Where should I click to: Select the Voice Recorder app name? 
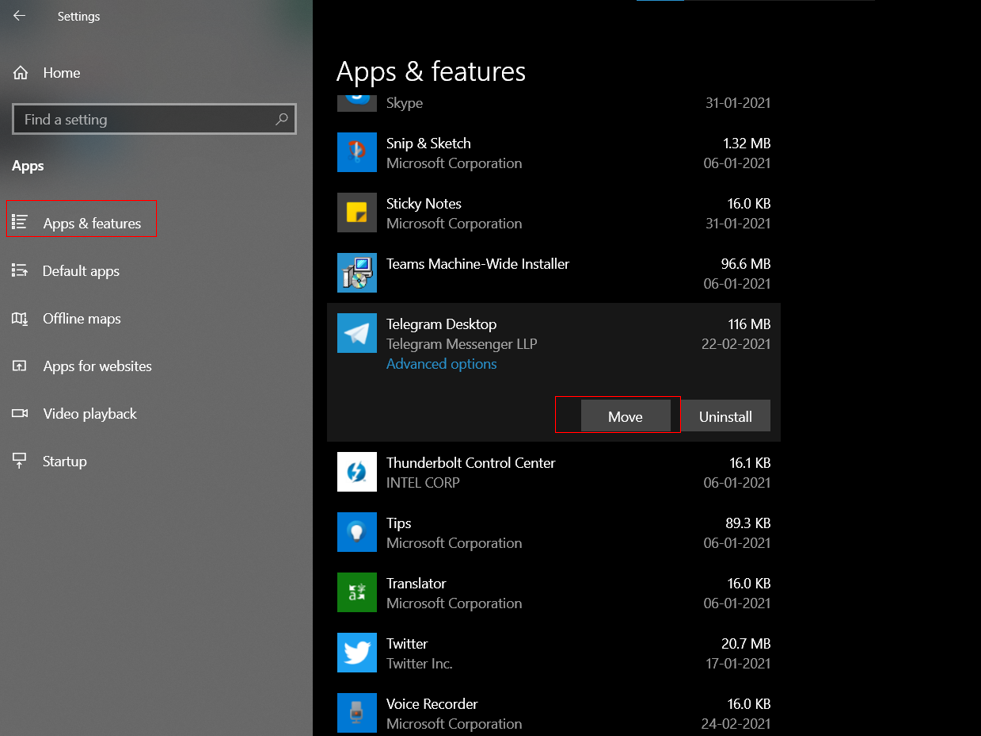[x=432, y=704]
